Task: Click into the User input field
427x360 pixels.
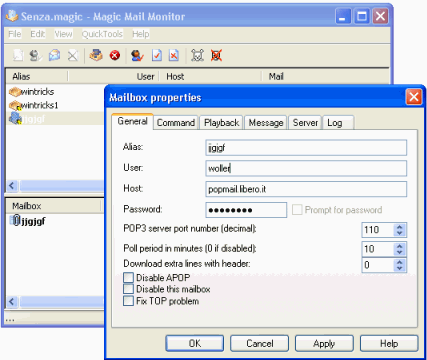Action: [306, 168]
